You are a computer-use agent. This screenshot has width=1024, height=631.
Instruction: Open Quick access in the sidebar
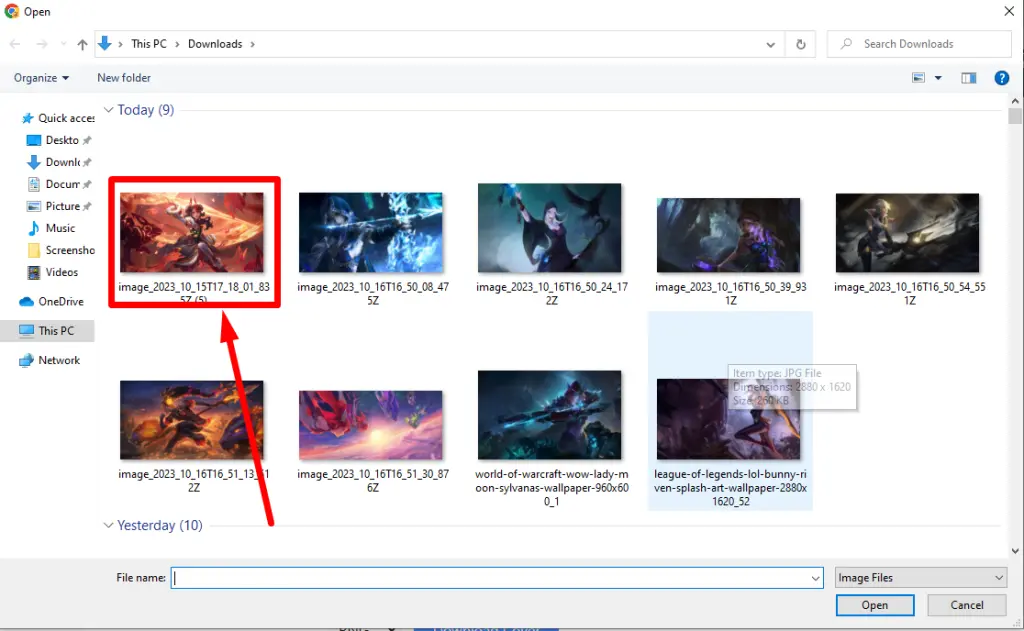coord(57,118)
